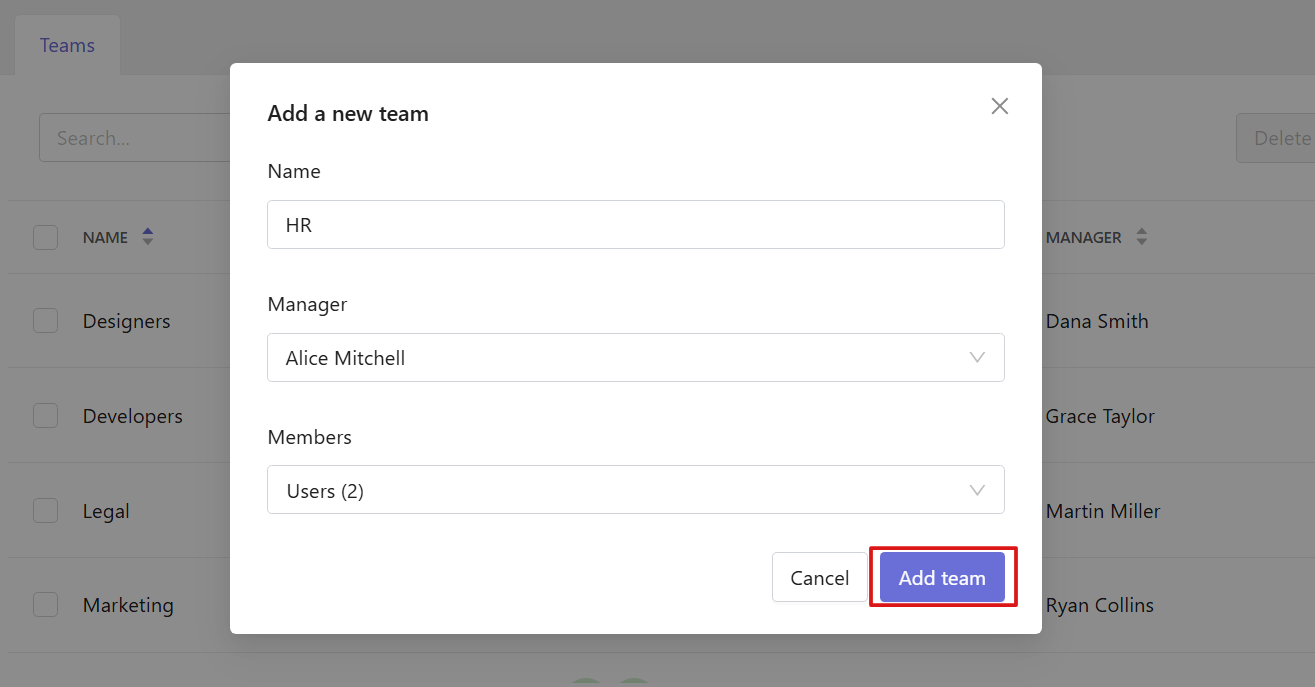Image resolution: width=1315 pixels, height=687 pixels.
Task: Focus the Name field containing HR
Action: click(x=636, y=224)
